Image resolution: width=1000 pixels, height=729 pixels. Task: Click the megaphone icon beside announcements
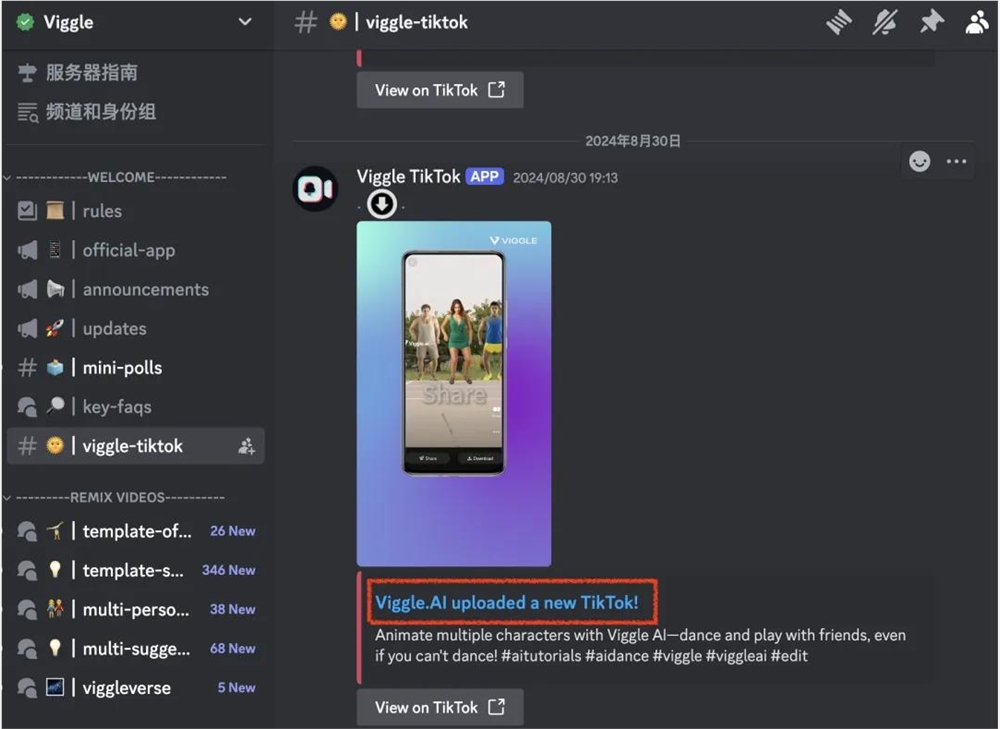click(x=27, y=290)
